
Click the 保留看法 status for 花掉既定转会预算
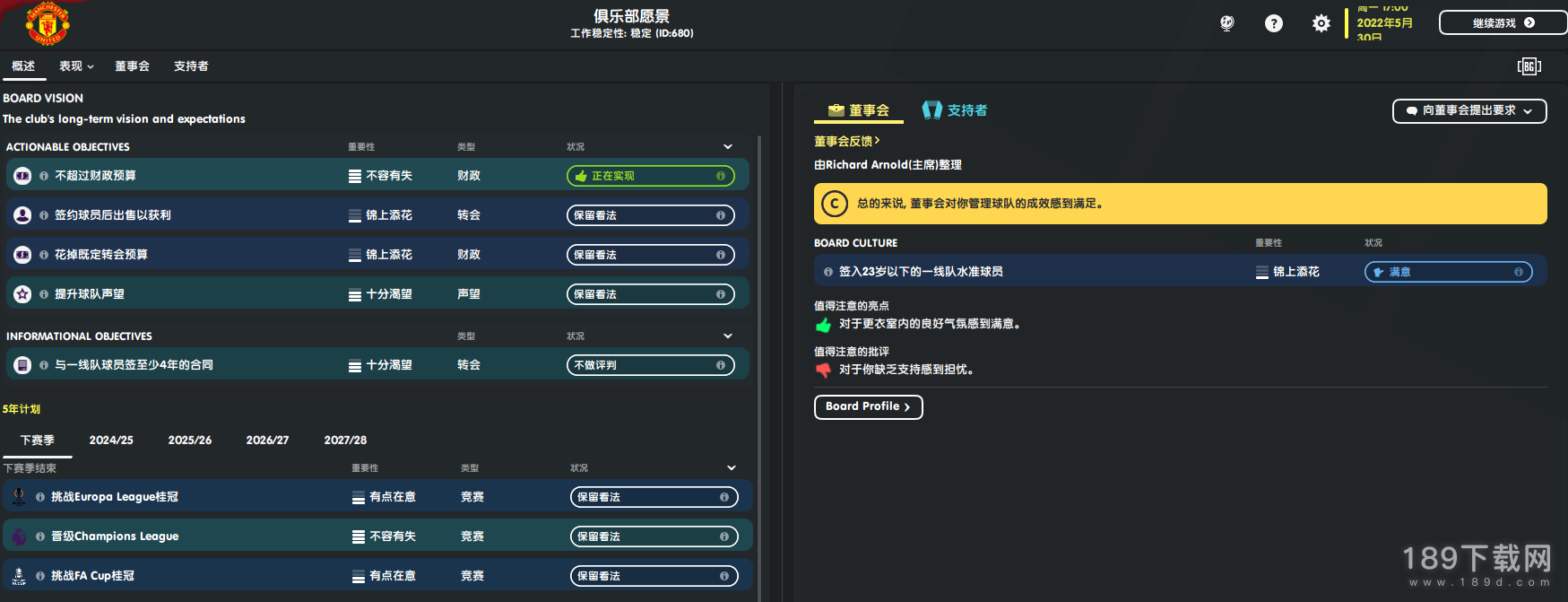[x=651, y=255]
